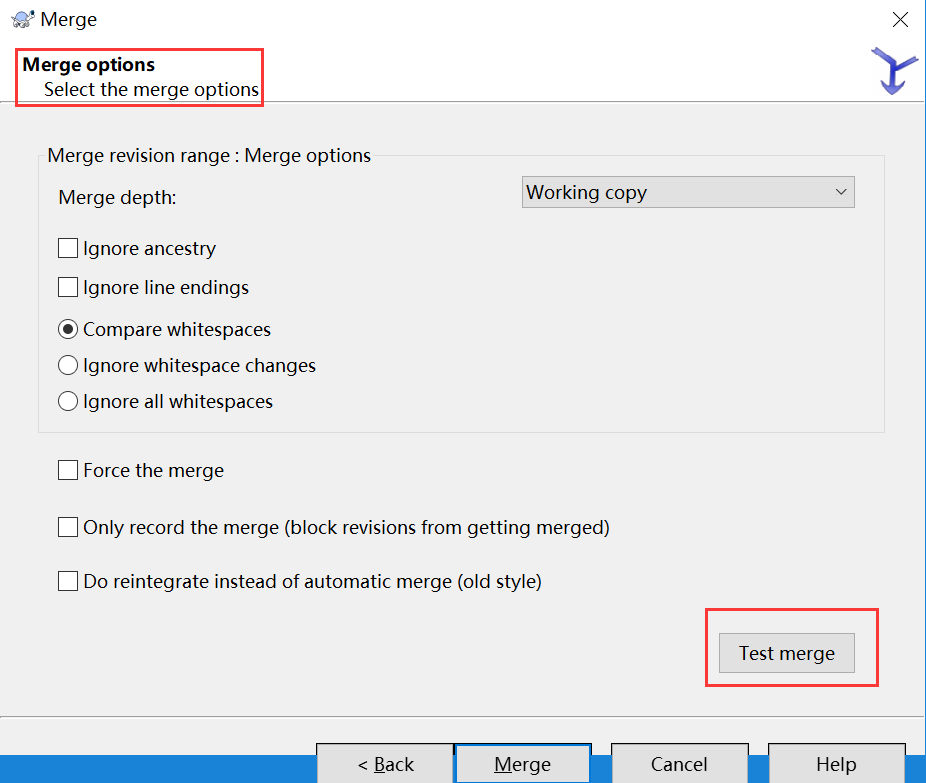926x783 pixels.
Task: Choose the Ignore whitespace changes option
Action: [x=68, y=366]
